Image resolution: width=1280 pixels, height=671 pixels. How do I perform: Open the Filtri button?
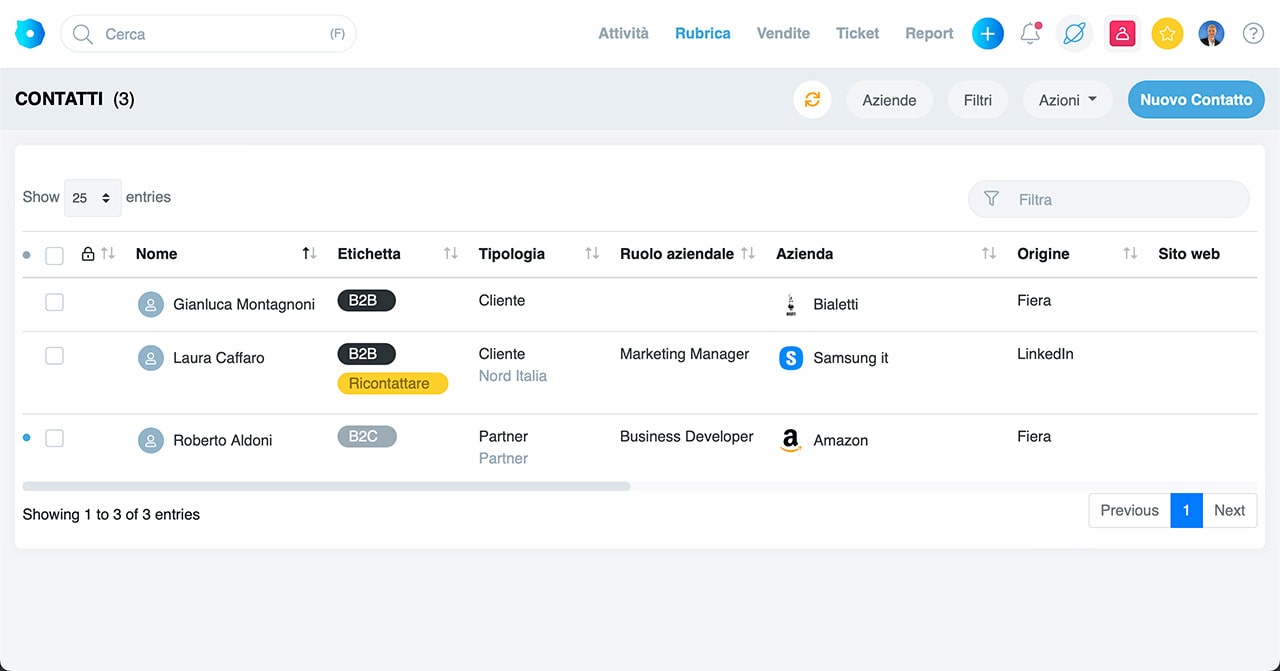(977, 100)
